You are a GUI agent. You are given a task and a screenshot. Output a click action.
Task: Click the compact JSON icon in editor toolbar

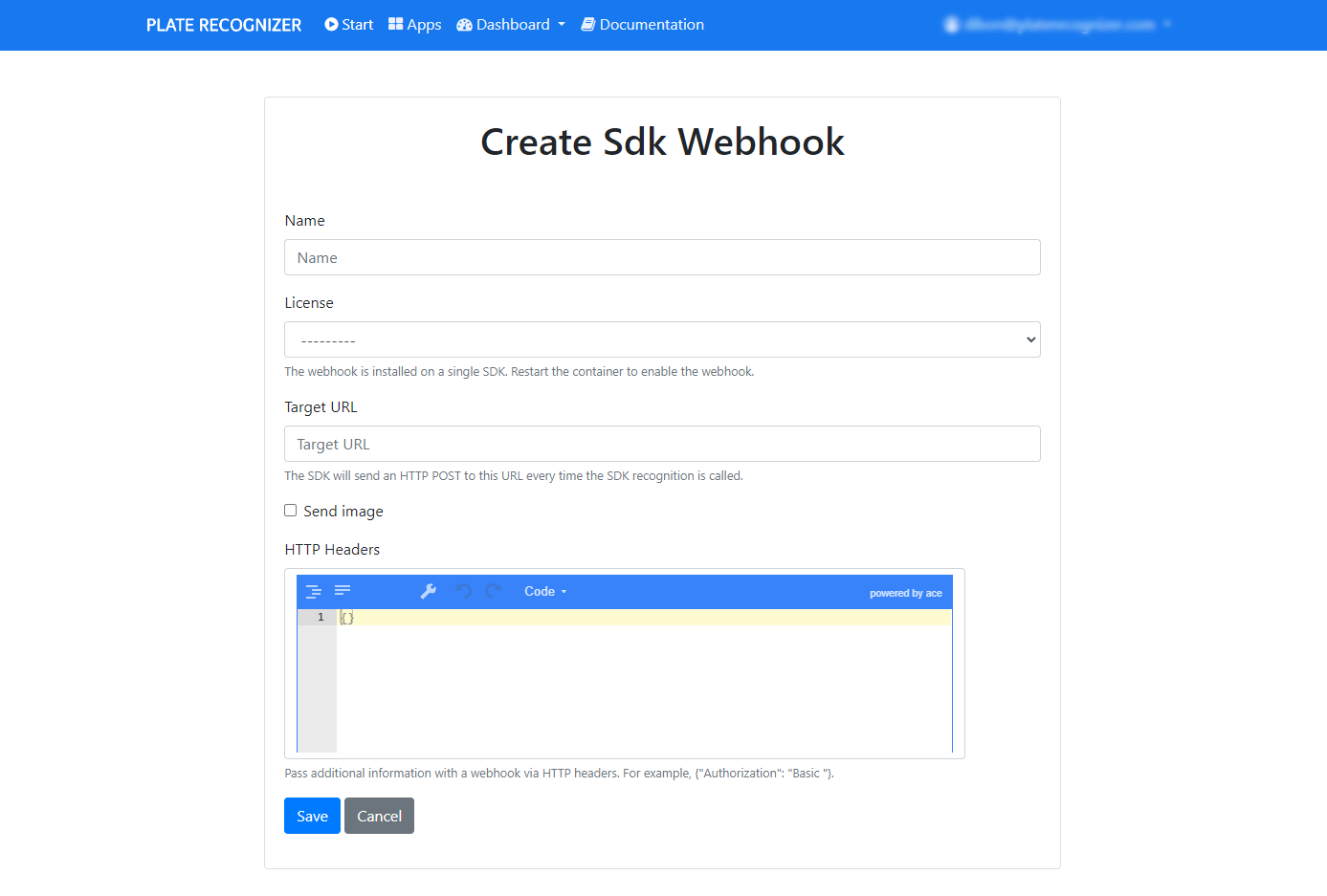(343, 591)
